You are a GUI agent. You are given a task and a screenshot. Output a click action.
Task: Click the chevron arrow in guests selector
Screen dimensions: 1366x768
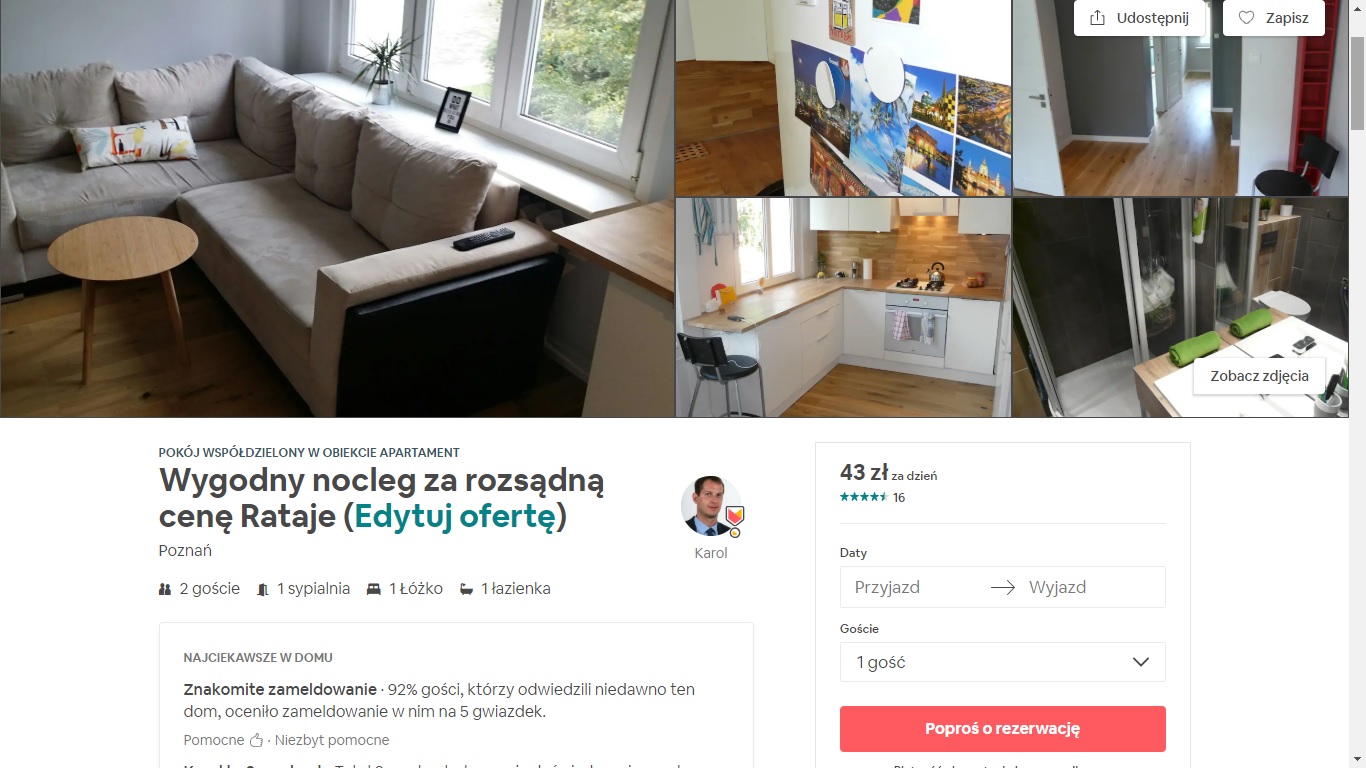1140,662
